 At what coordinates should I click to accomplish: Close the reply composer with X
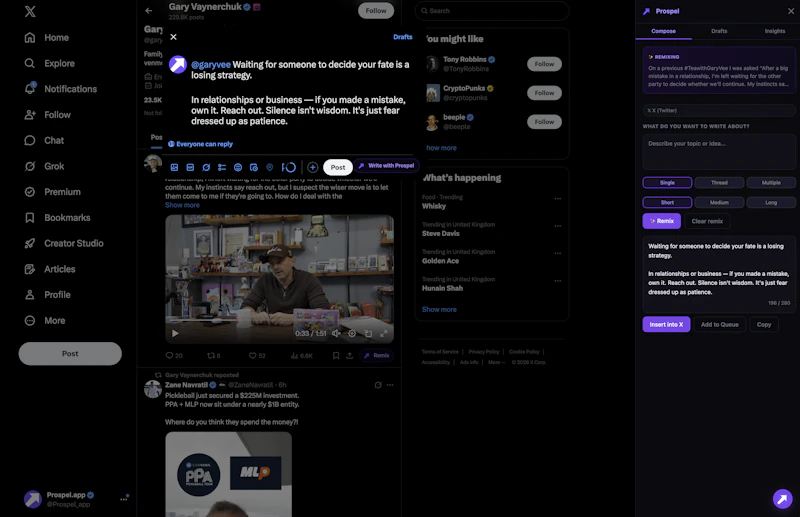point(173,37)
